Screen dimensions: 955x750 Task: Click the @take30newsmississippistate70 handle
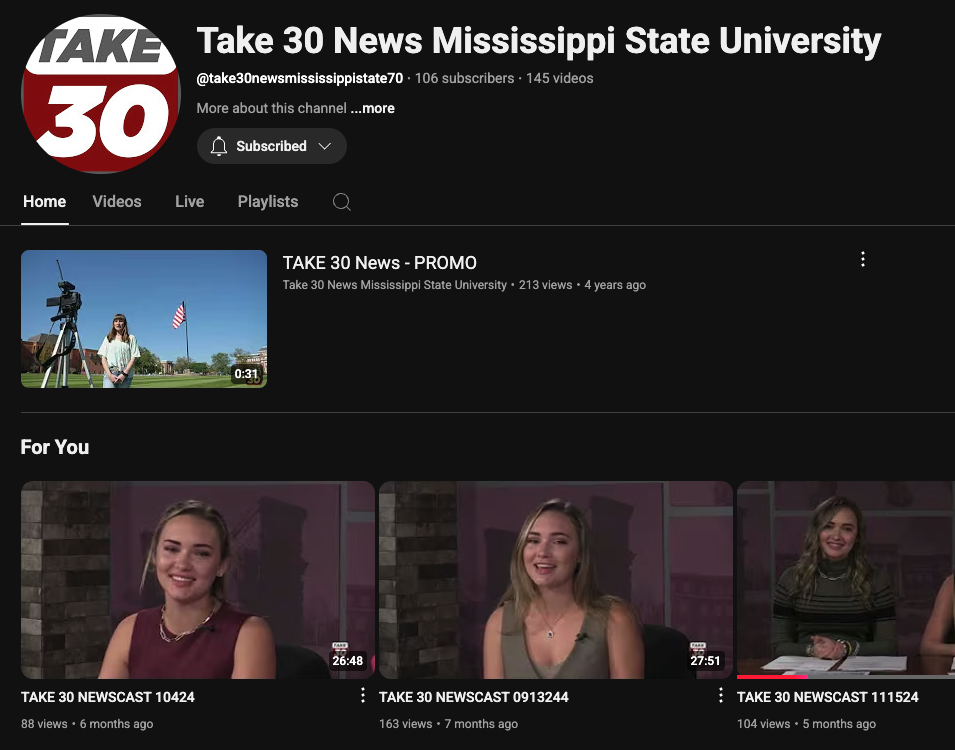[x=300, y=78]
